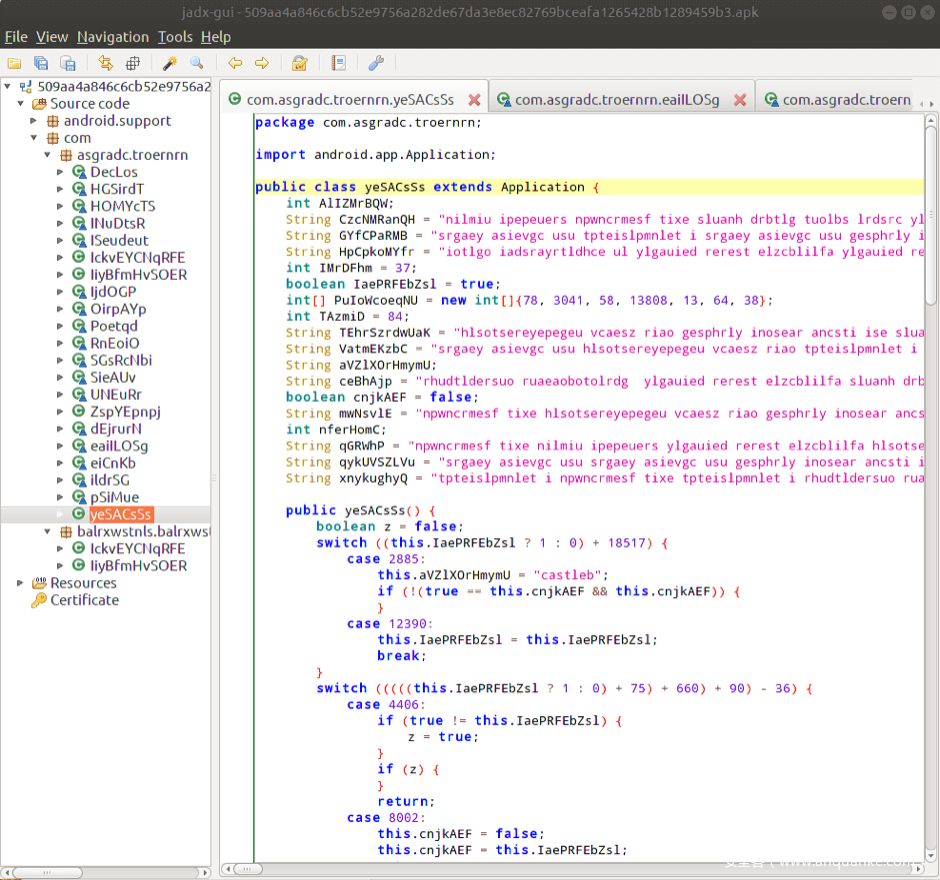940x880 pixels.
Task: Expand the android.support package node
Action: (x=35, y=121)
